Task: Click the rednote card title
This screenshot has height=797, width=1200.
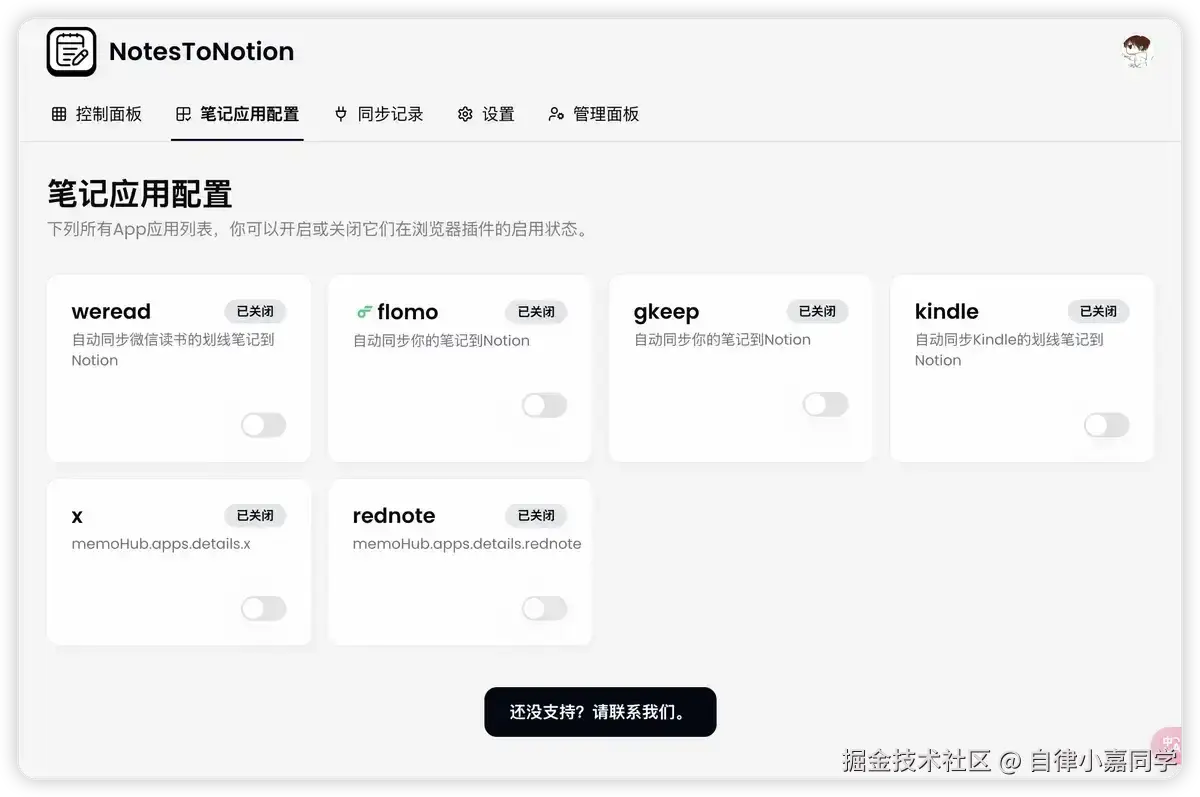Action: pos(394,516)
